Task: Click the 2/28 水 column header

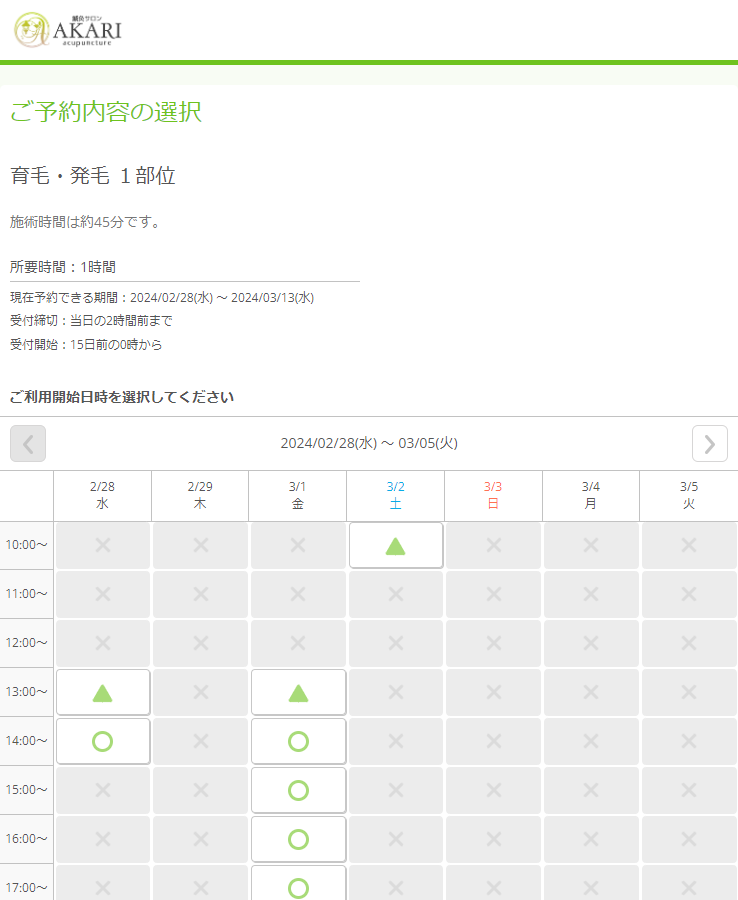Action: (x=103, y=495)
